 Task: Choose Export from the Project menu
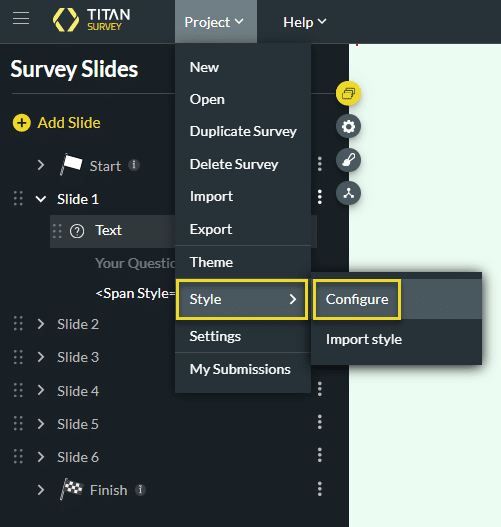[x=243, y=229]
